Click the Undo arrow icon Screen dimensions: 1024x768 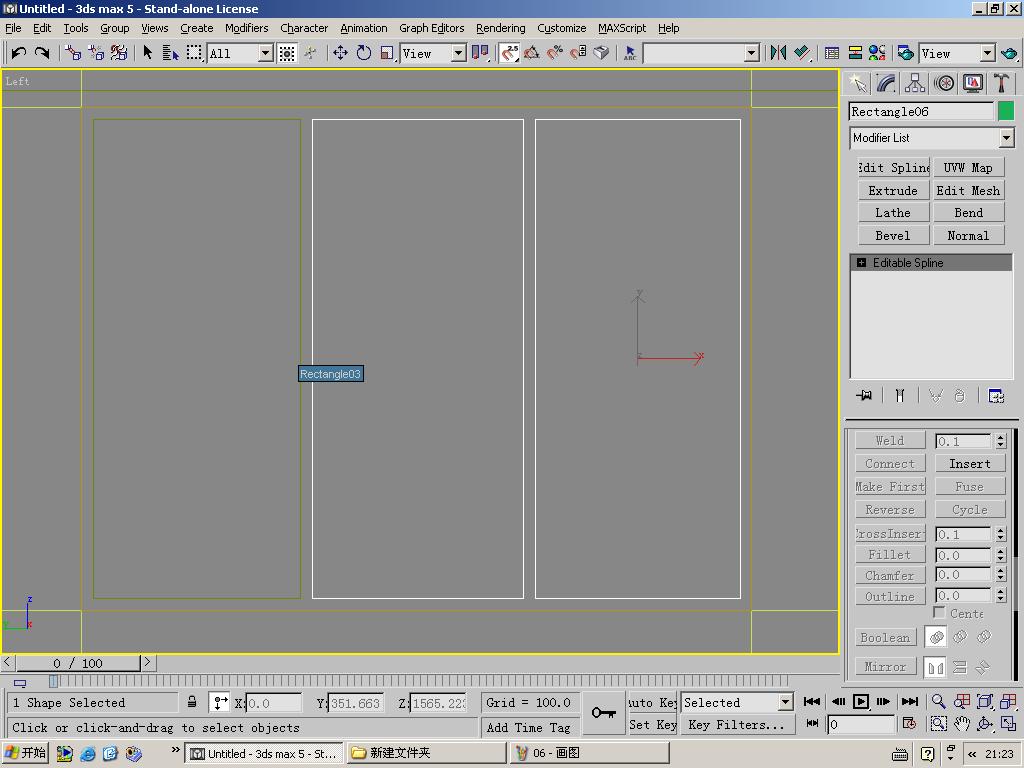click(18, 53)
